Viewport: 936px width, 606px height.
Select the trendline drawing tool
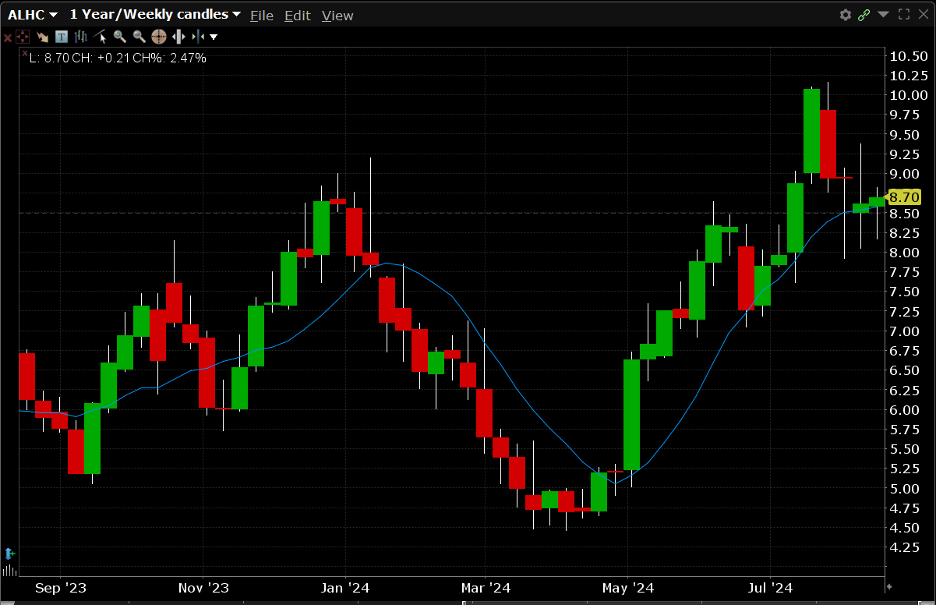pos(100,37)
